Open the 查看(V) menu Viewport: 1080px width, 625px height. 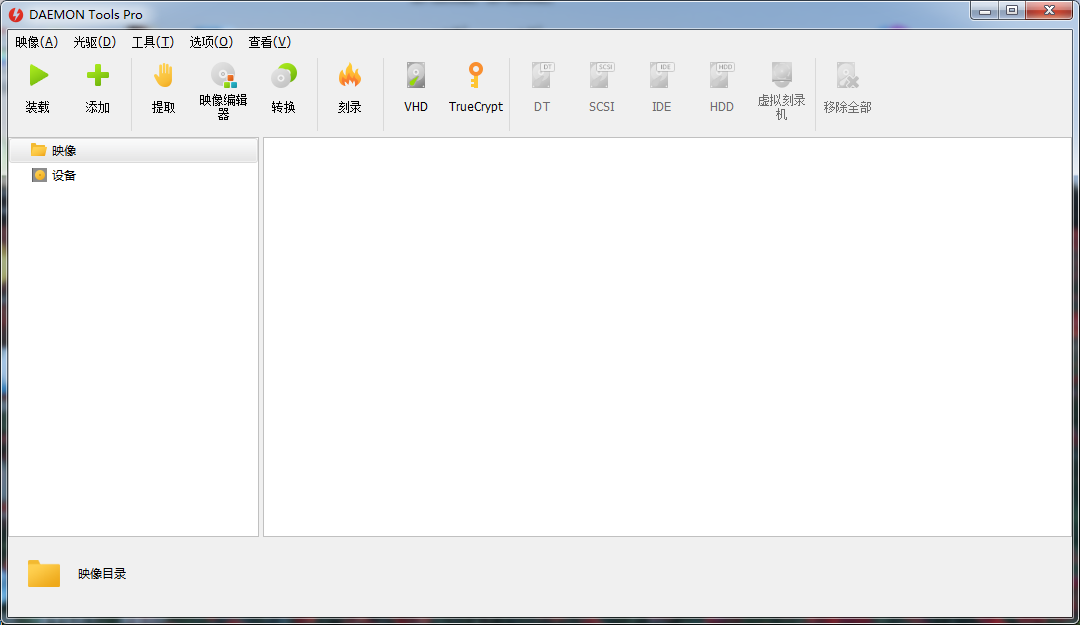270,42
